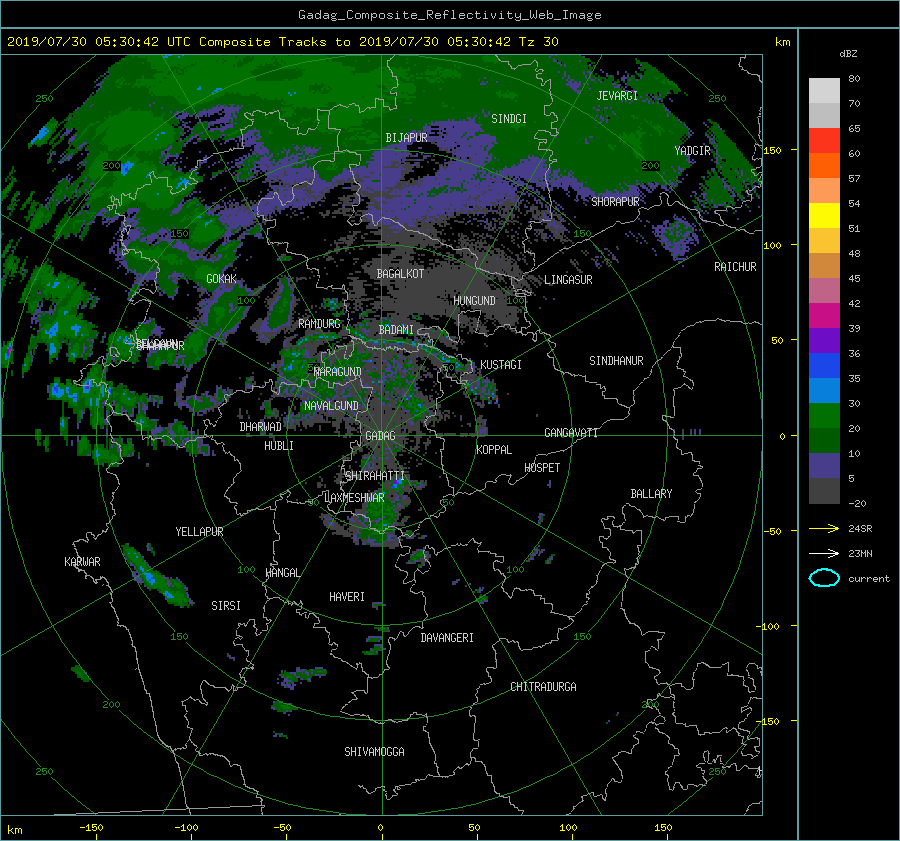Click the HAVERI city label
This screenshot has height=841, width=900.
(x=347, y=596)
